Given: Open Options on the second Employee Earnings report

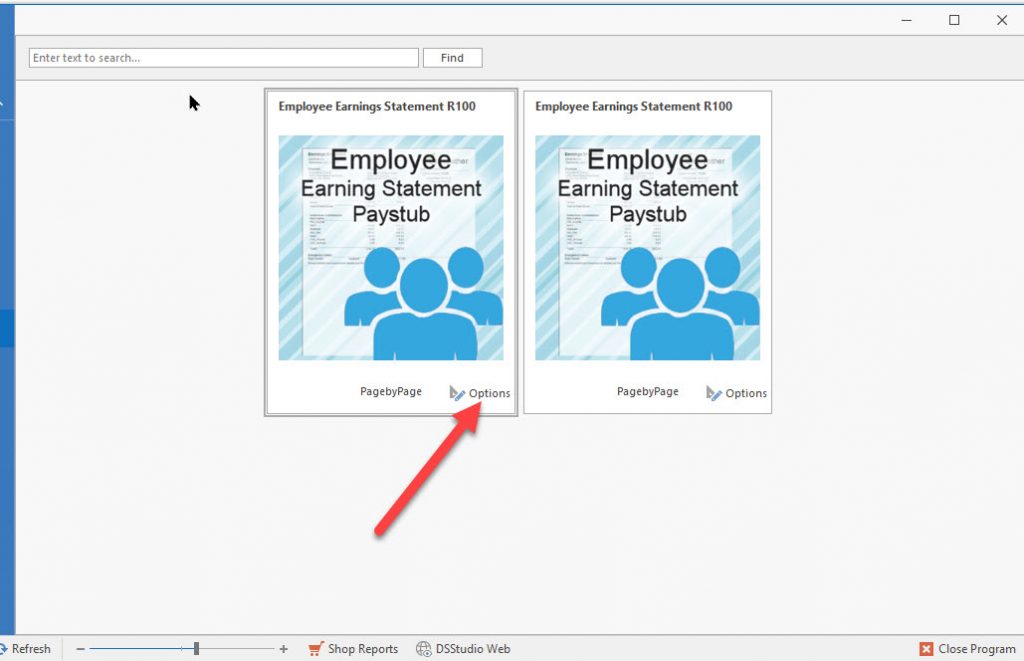Looking at the screenshot, I should pos(737,393).
